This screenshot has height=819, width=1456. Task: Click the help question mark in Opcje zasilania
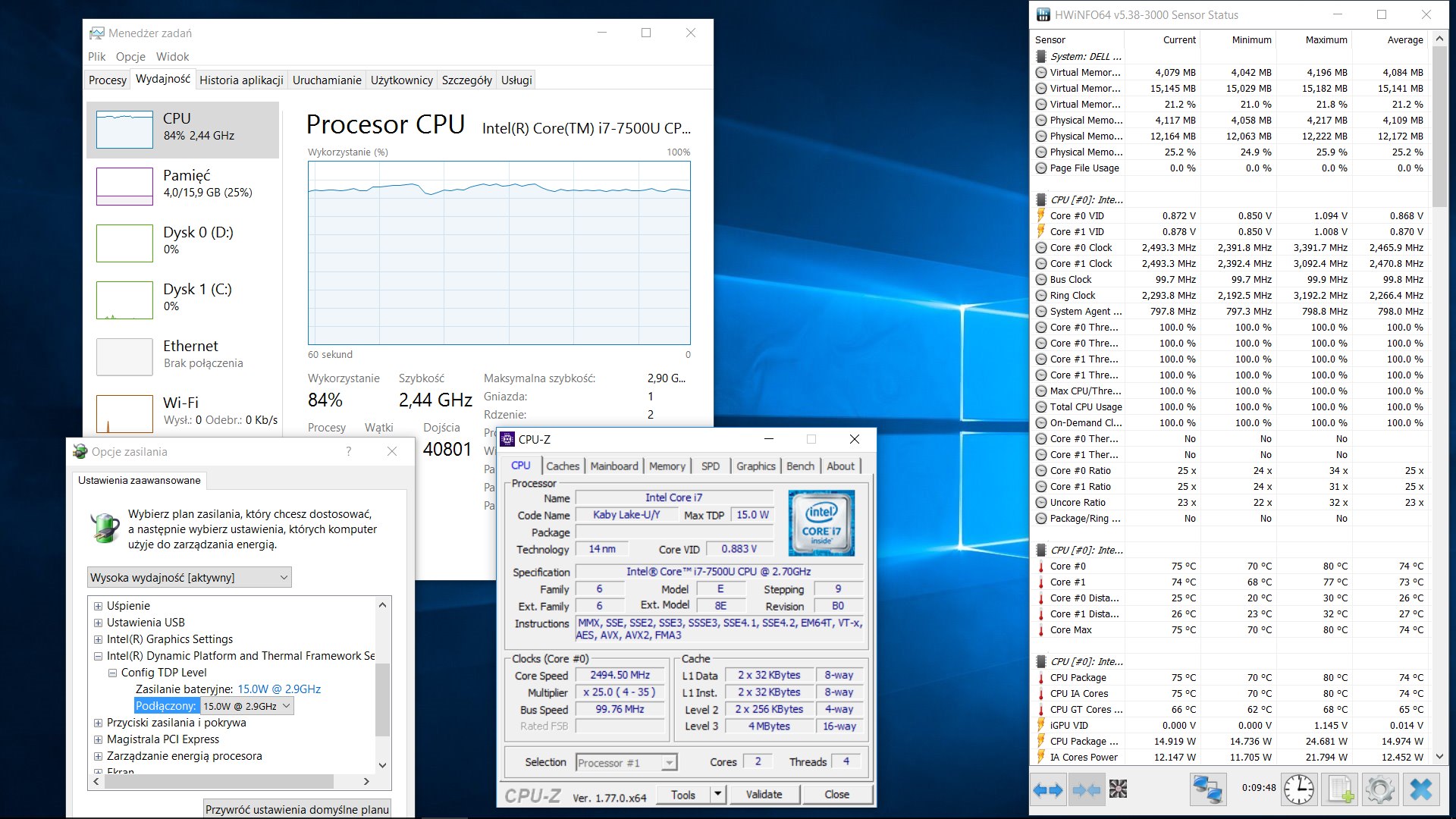[349, 451]
